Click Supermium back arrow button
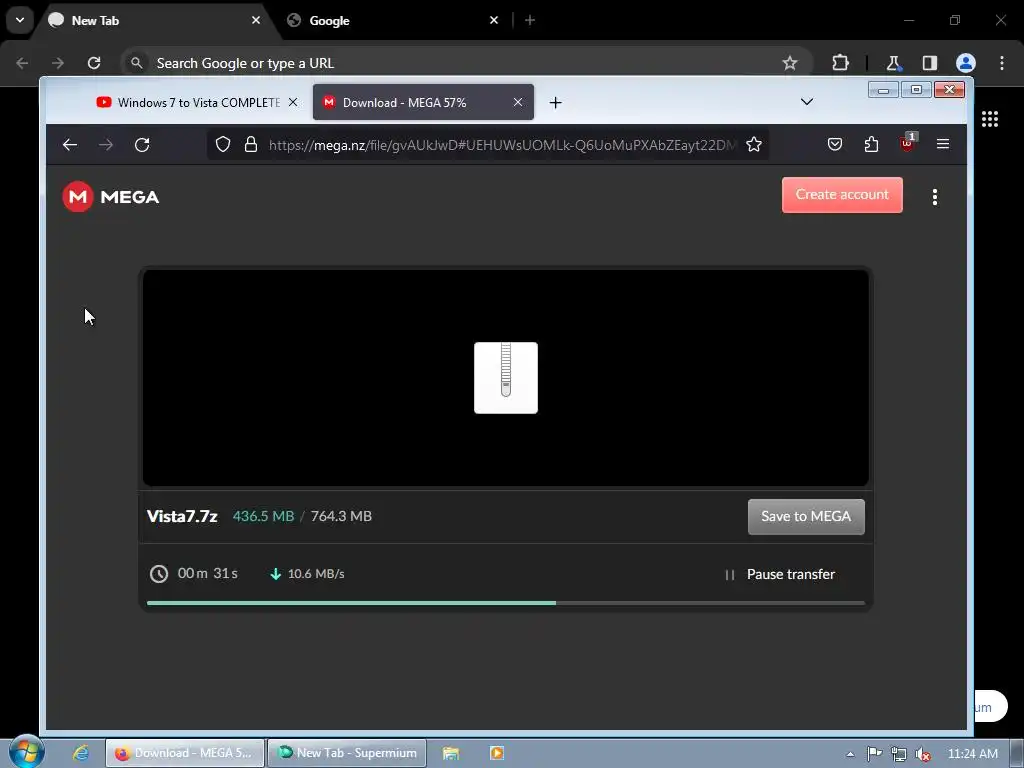This screenshot has height=768, width=1024. (22, 63)
